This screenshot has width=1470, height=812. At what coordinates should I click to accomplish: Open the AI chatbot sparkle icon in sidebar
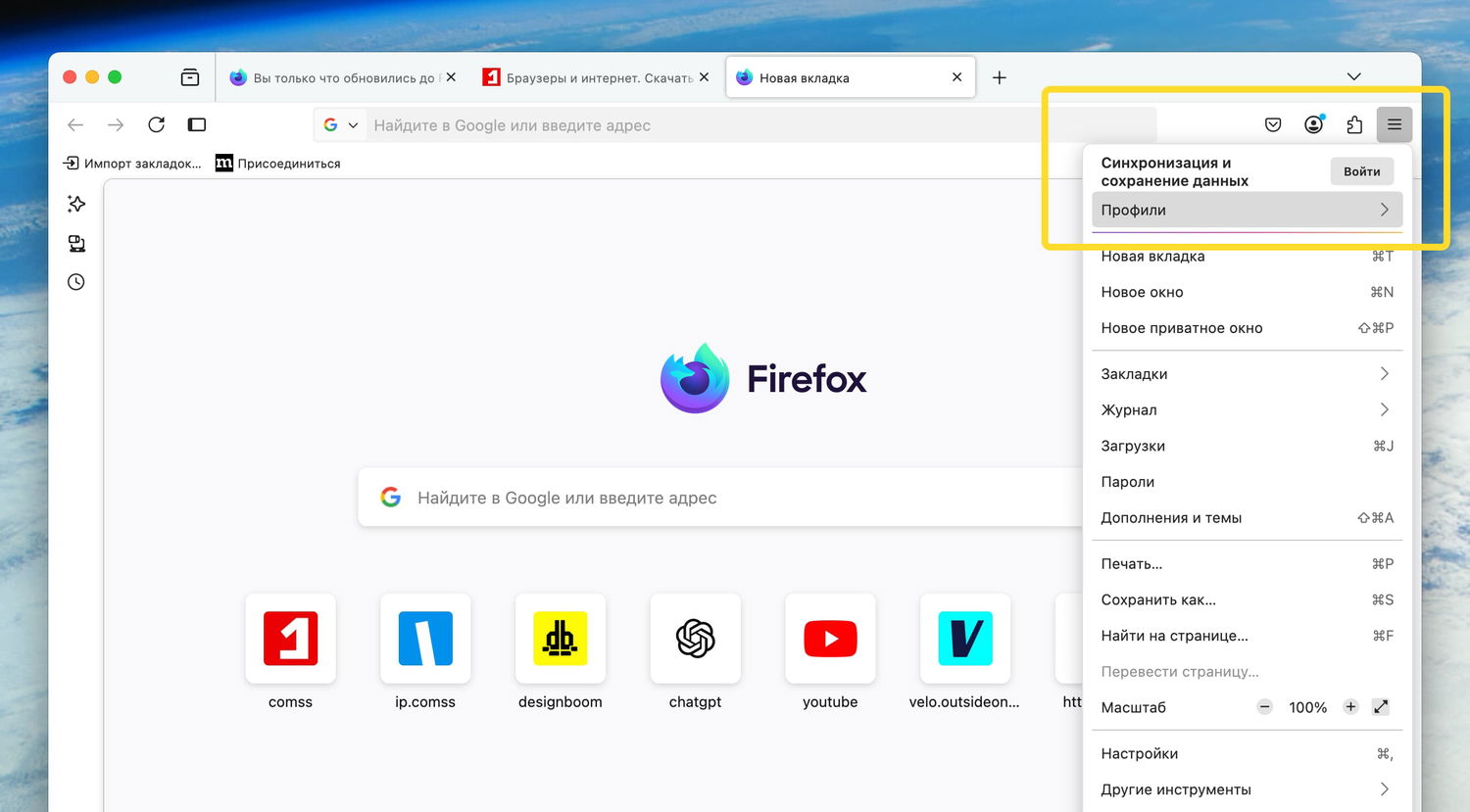(76, 204)
